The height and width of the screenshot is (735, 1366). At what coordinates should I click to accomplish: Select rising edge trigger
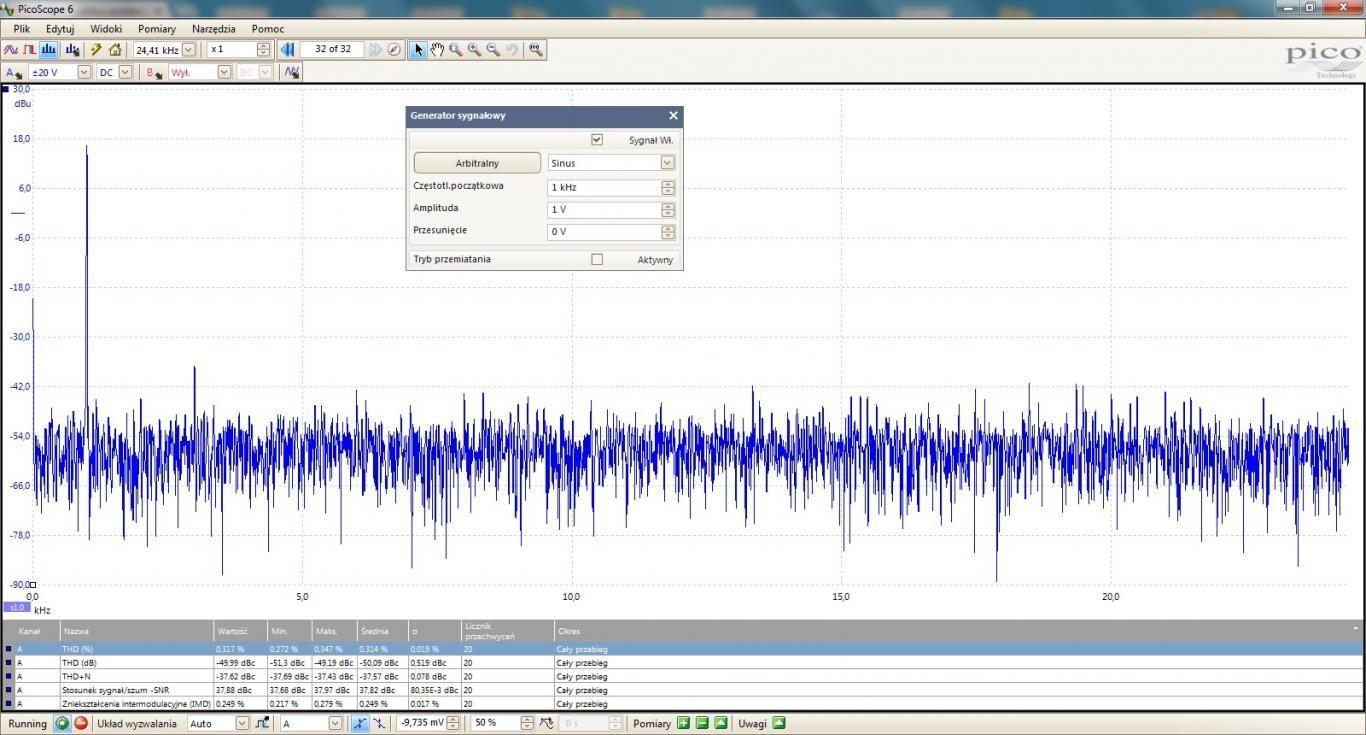360,723
